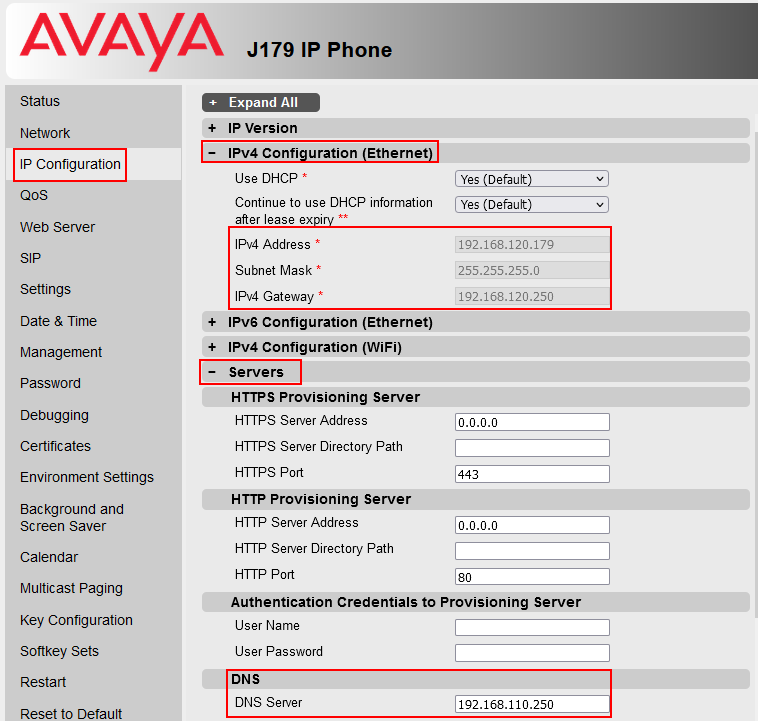Open the Debugging page

pyautogui.click(x=54, y=415)
